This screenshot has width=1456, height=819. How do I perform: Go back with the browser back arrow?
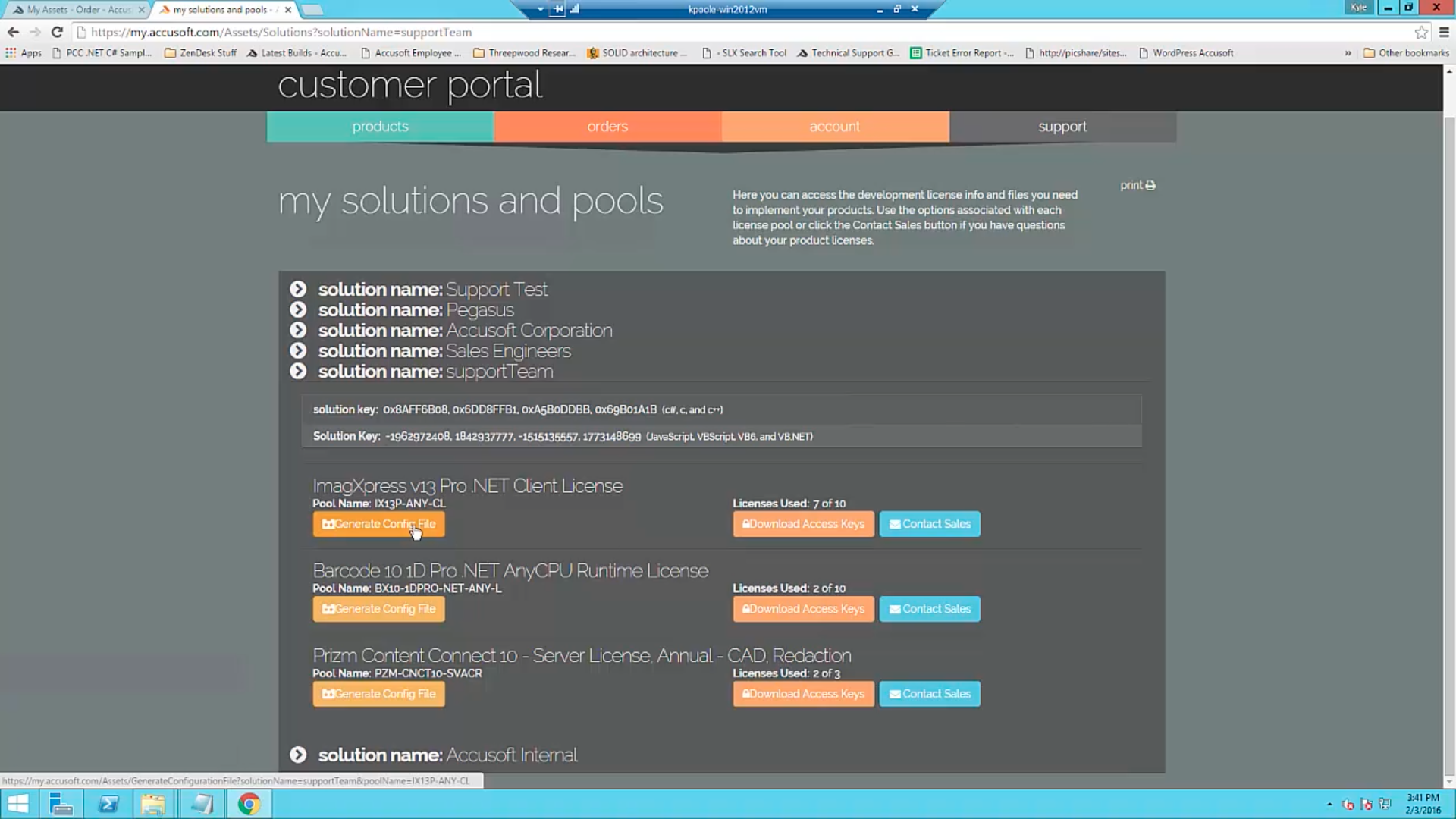coord(13,32)
